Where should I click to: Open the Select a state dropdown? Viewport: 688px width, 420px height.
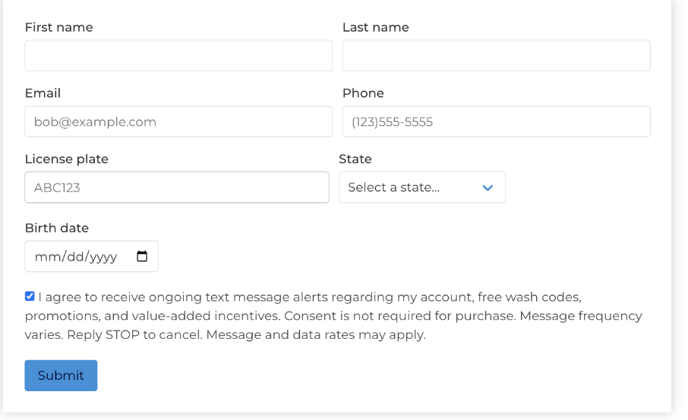[x=422, y=187]
